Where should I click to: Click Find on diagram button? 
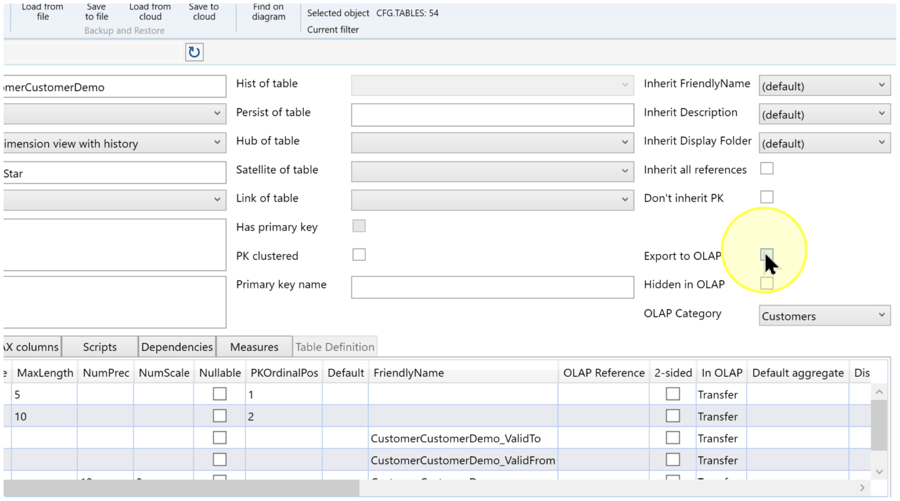[268, 11]
